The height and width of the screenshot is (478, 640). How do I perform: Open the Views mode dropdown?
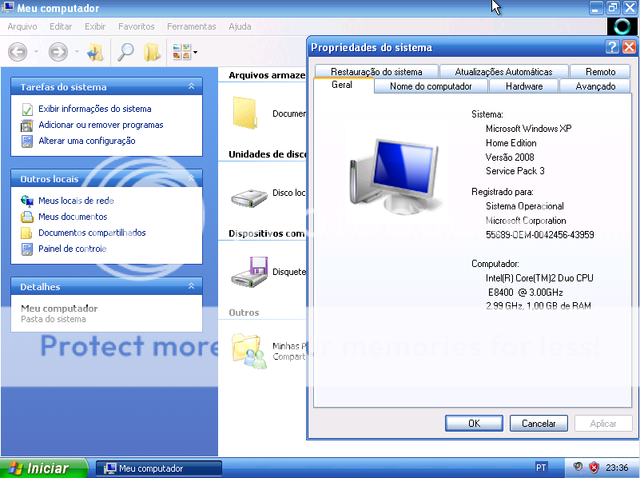184,51
